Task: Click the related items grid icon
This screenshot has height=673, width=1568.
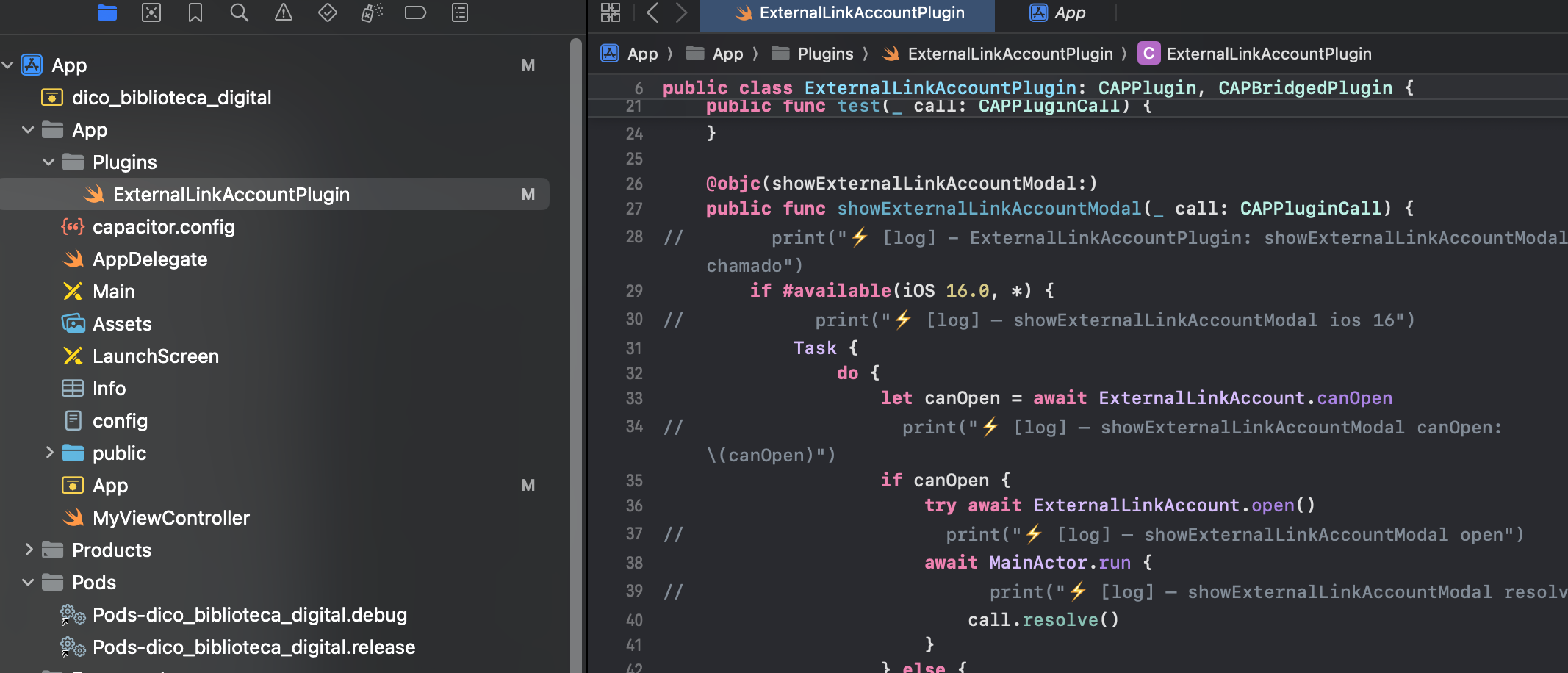Action: 611,12
